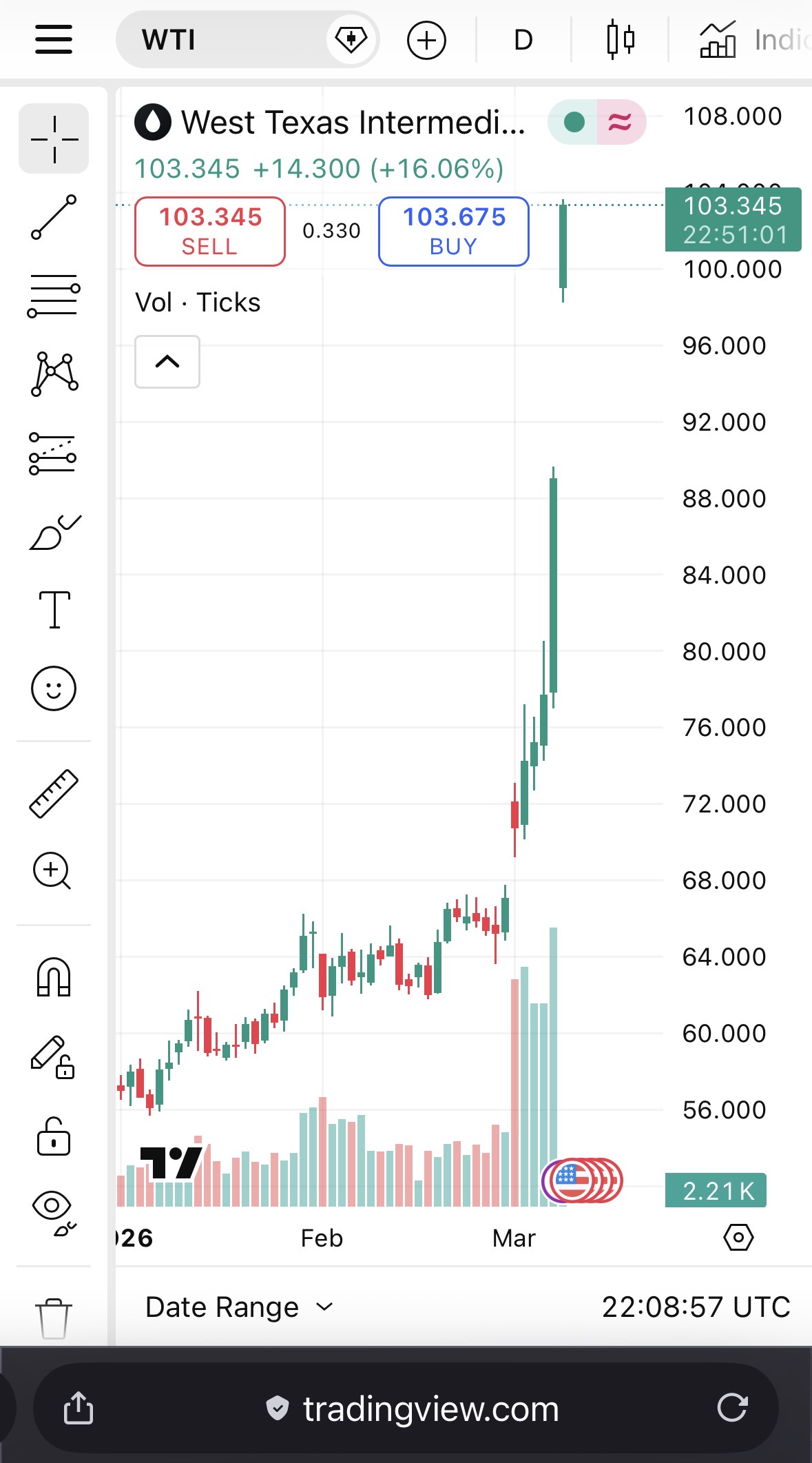Click the 22:08:57 UTC timezone selector
The width and height of the screenshot is (812, 1463).
coord(696,1307)
